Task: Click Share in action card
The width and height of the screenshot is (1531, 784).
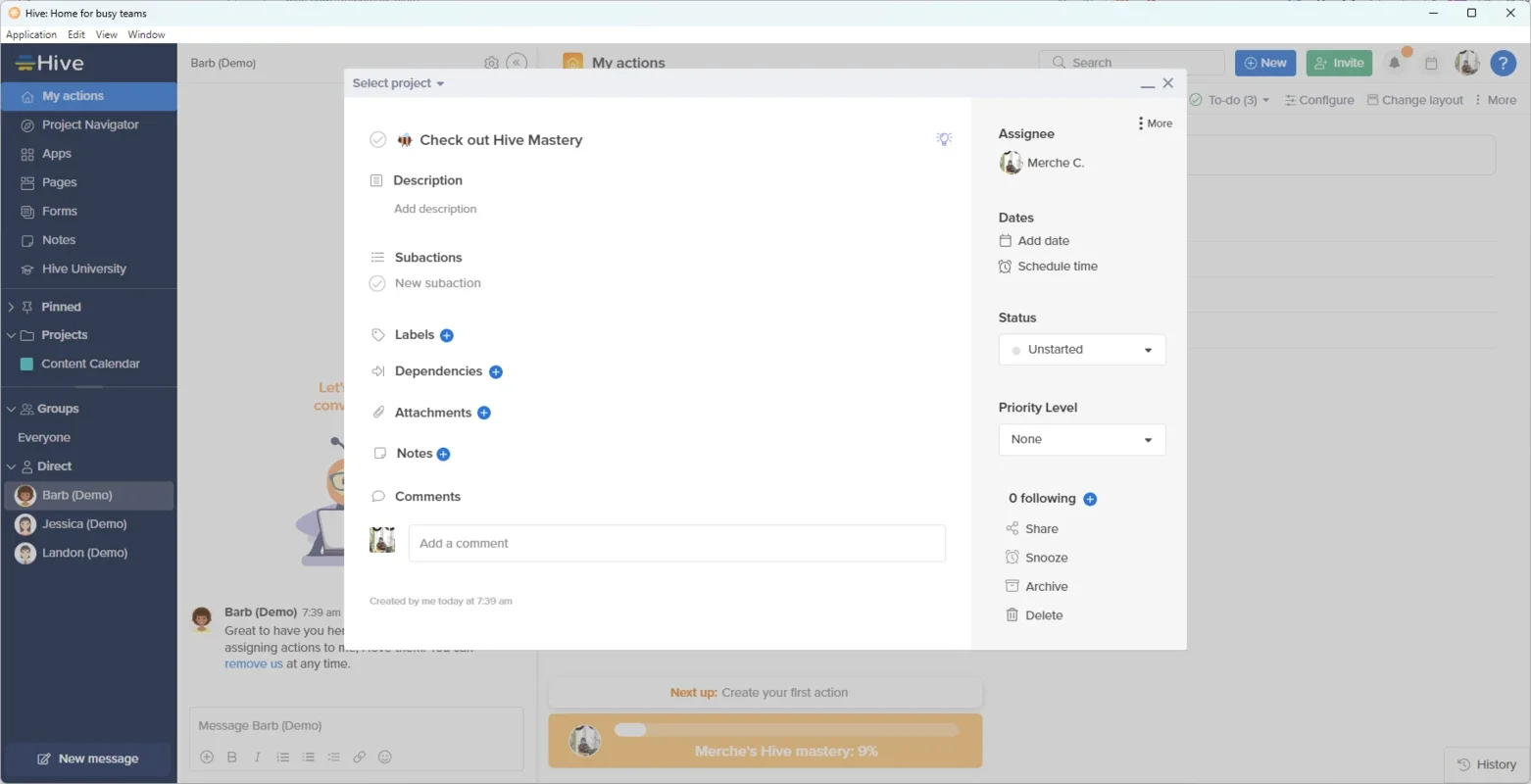Action: click(x=1032, y=529)
